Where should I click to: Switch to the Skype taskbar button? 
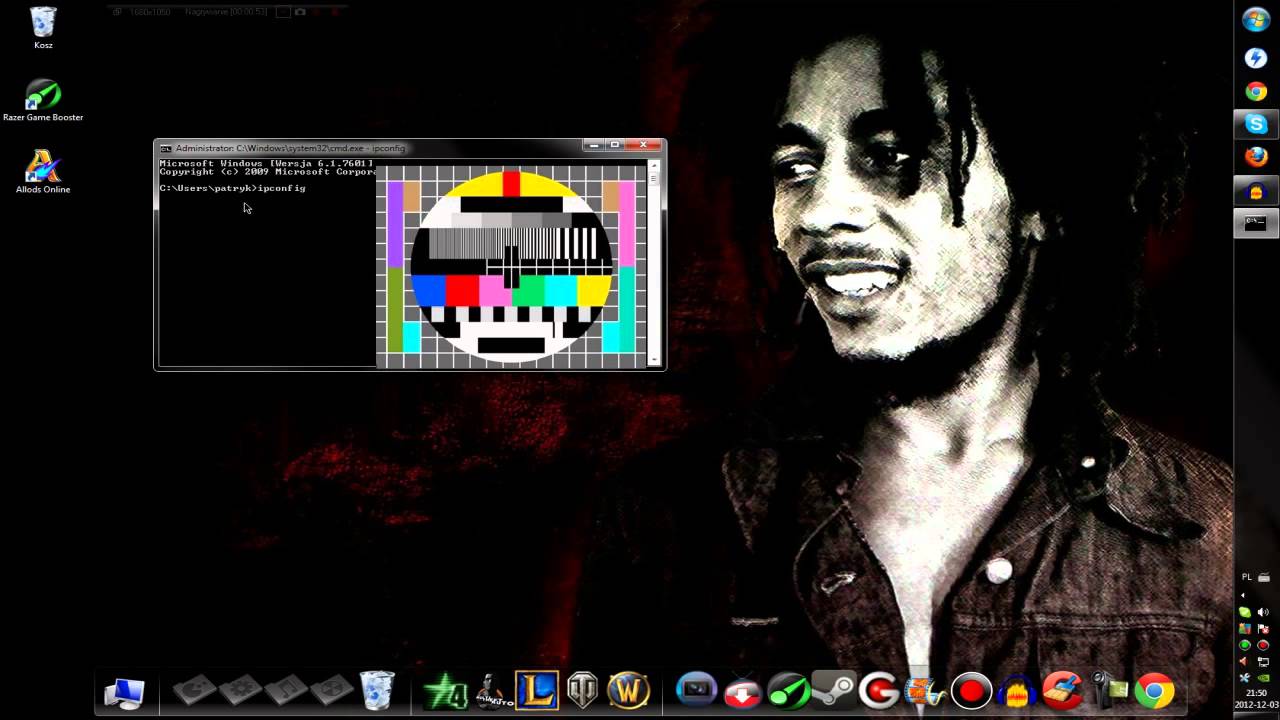(1256, 124)
